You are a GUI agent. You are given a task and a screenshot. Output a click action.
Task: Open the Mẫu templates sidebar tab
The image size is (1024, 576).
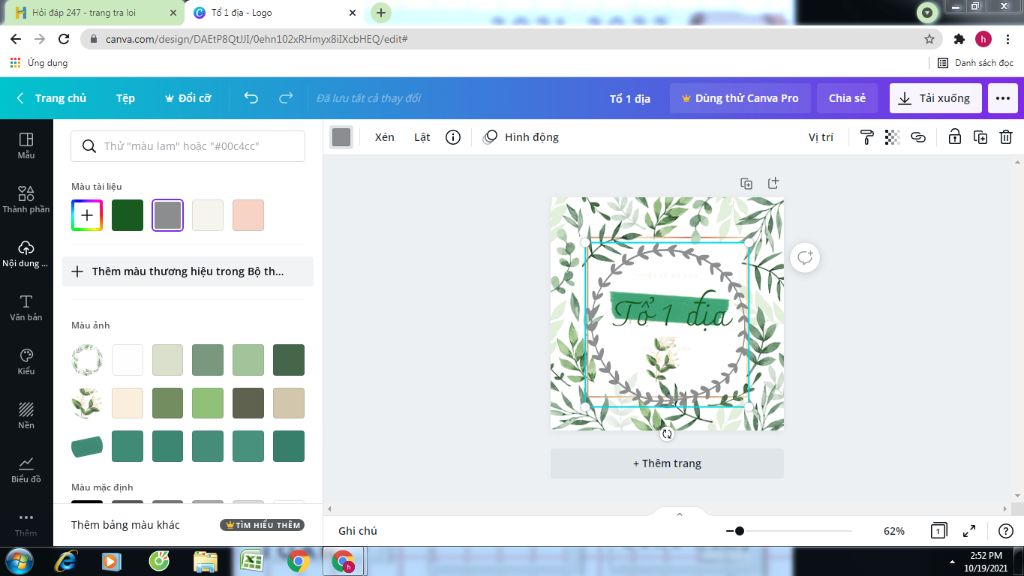(x=26, y=146)
